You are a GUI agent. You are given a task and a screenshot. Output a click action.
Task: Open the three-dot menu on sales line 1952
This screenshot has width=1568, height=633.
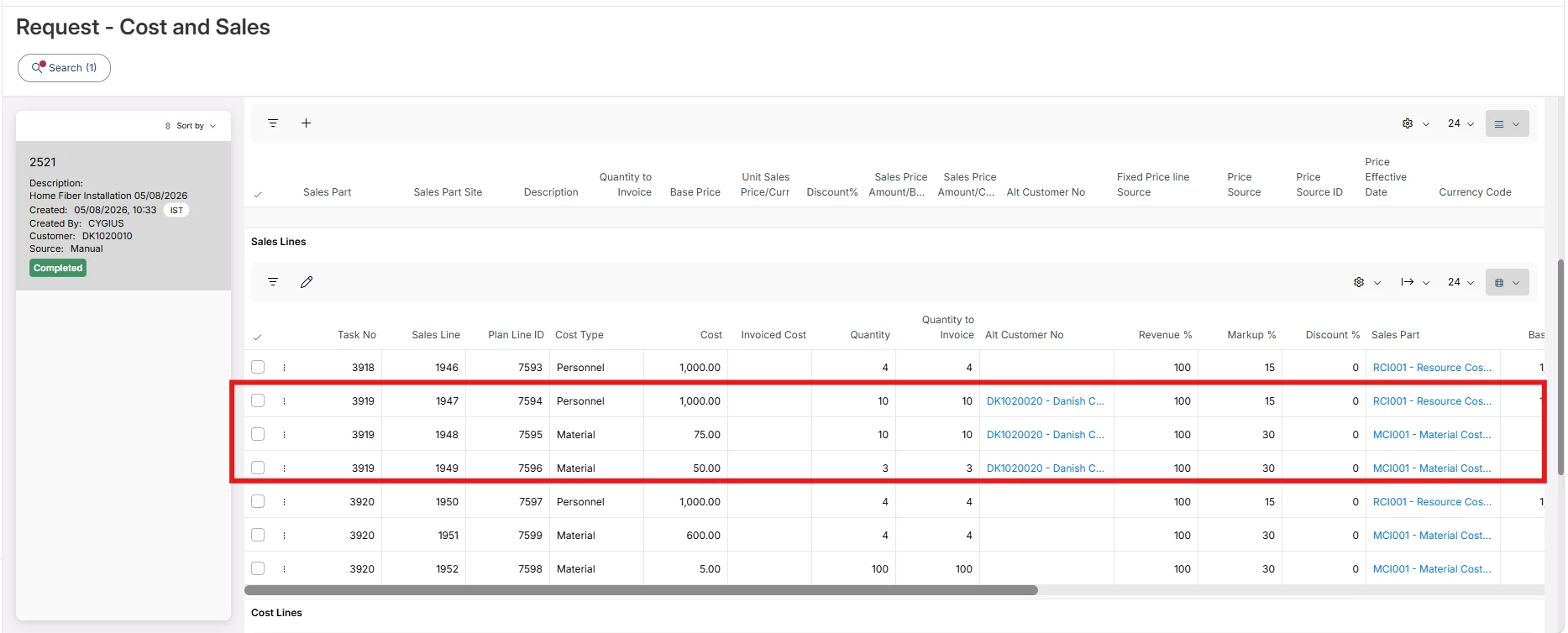pyautogui.click(x=285, y=569)
